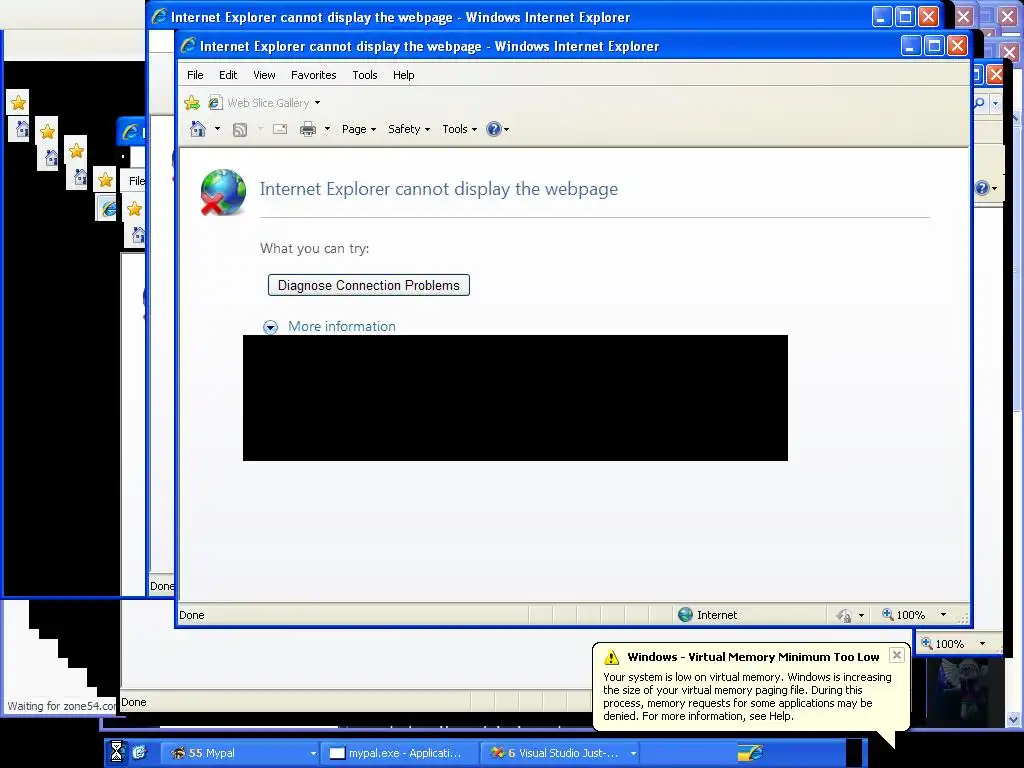Click the system tray icon on the taskbar

tap(749, 752)
